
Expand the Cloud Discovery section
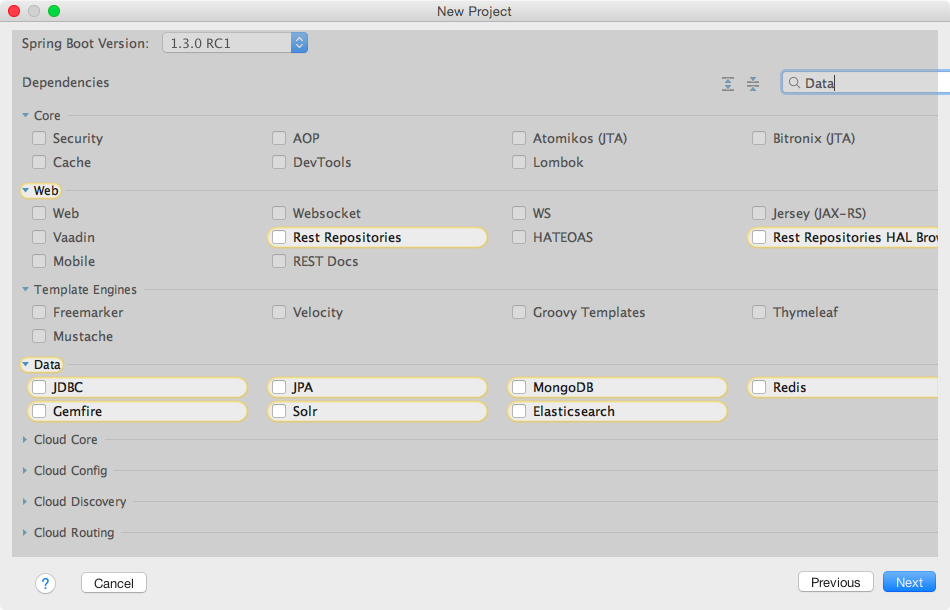click(x=25, y=502)
